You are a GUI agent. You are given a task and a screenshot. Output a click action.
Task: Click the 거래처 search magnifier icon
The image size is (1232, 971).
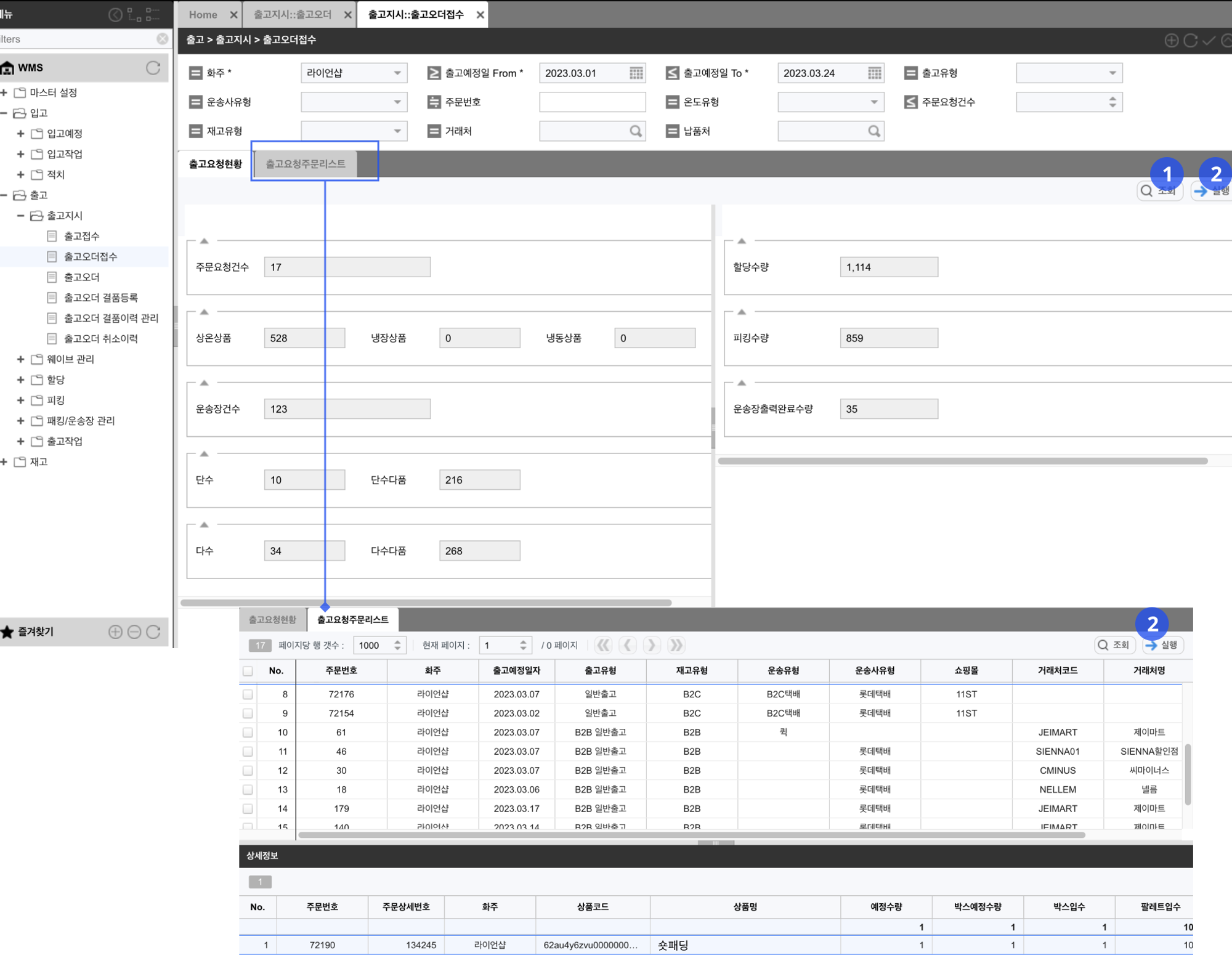(x=635, y=131)
